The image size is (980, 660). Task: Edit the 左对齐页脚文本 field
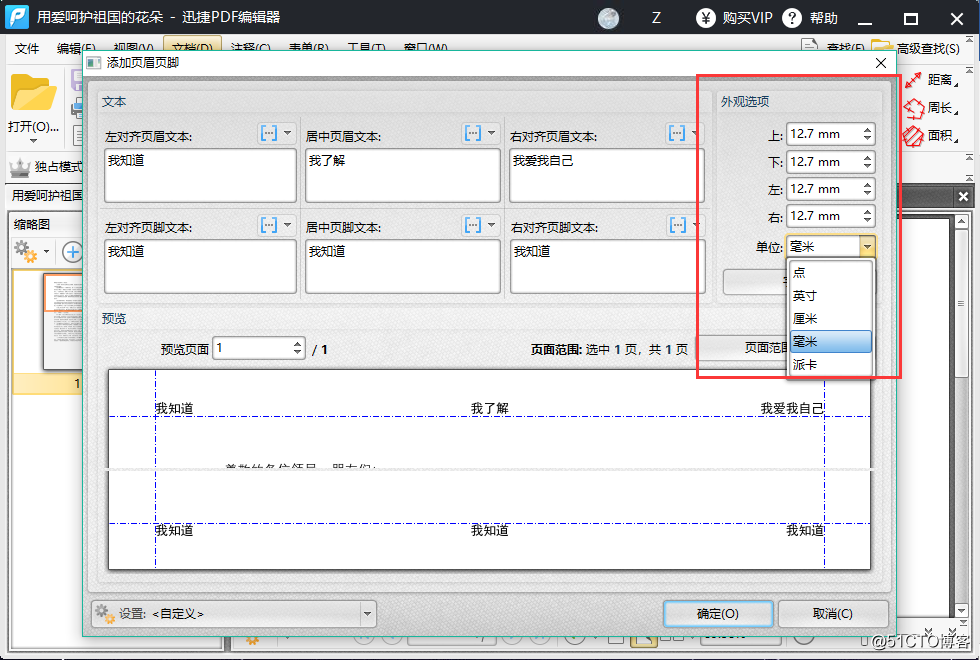[x=200, y=266]
